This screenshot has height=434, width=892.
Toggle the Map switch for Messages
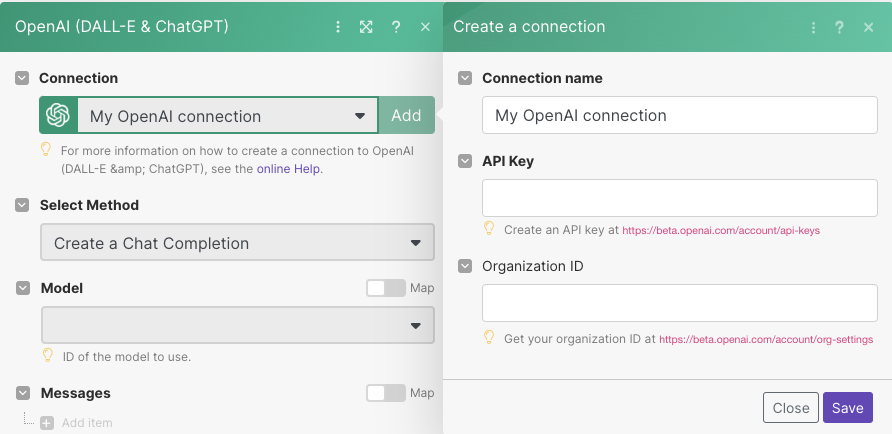[x=386, y=393]
